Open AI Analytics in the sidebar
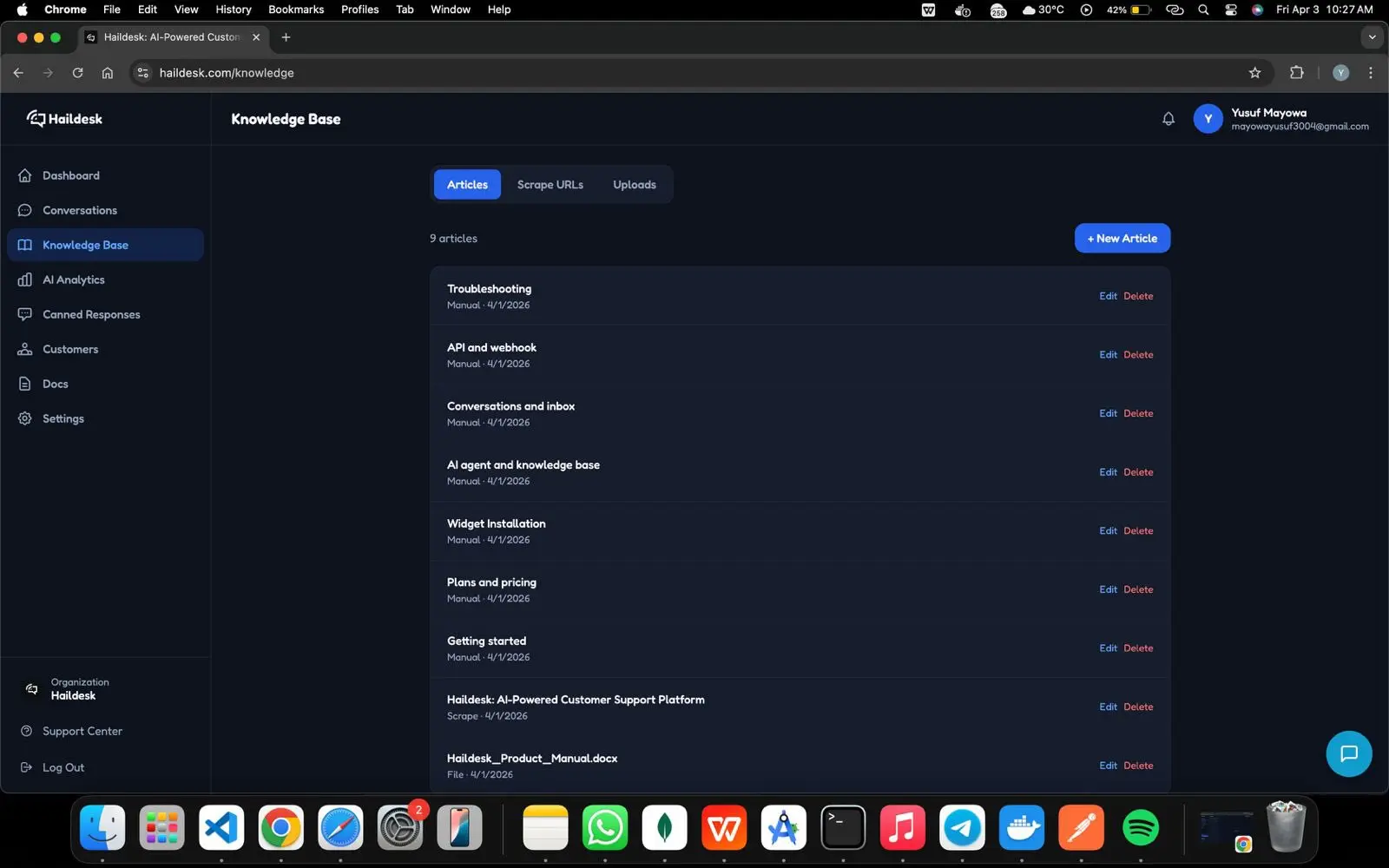This screenshot has height=868, width=1389. [x=105, y=279]
